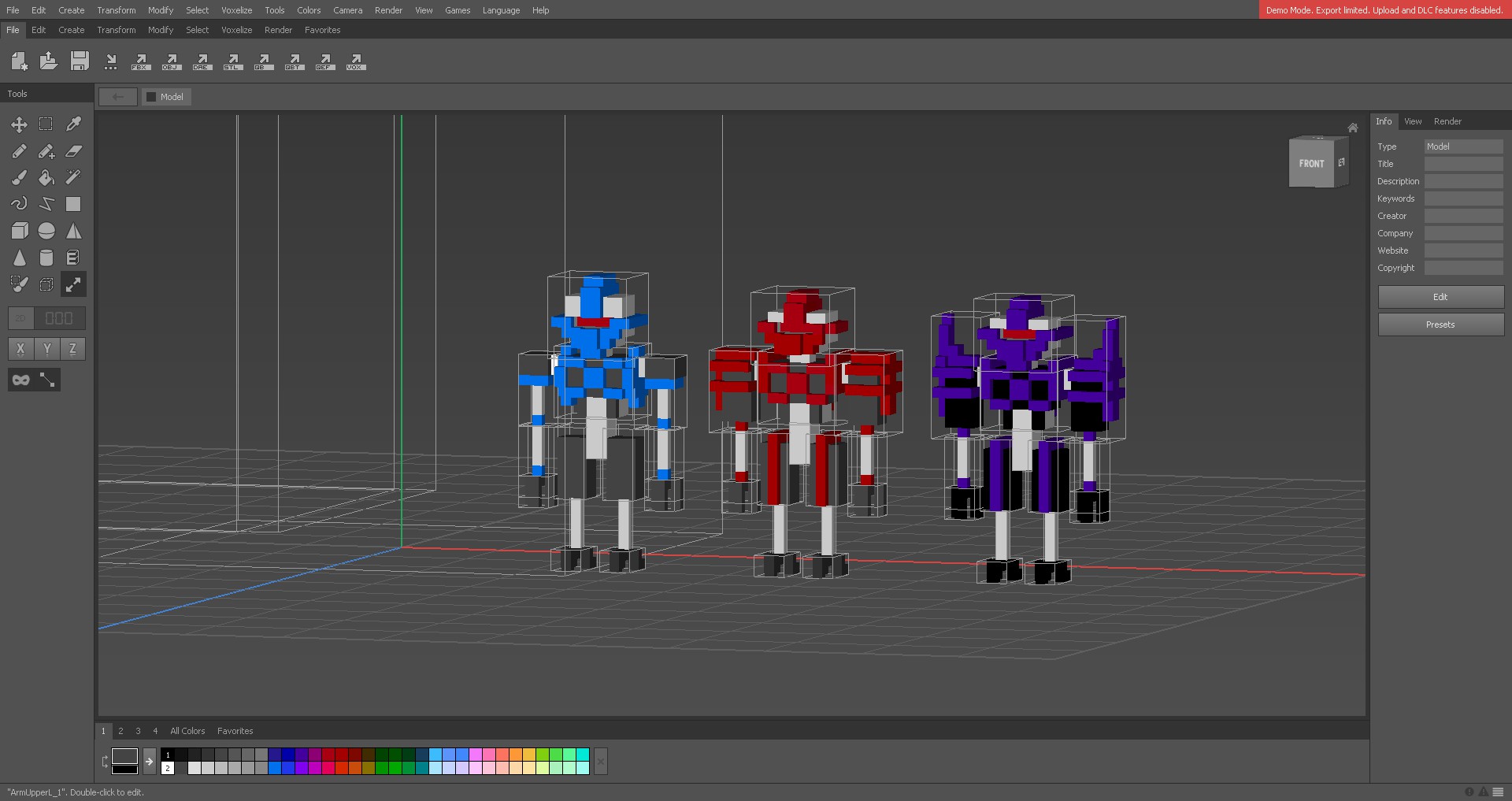
Task: Select the Cylinder shape tool
Action: click(x=46, y=258)
